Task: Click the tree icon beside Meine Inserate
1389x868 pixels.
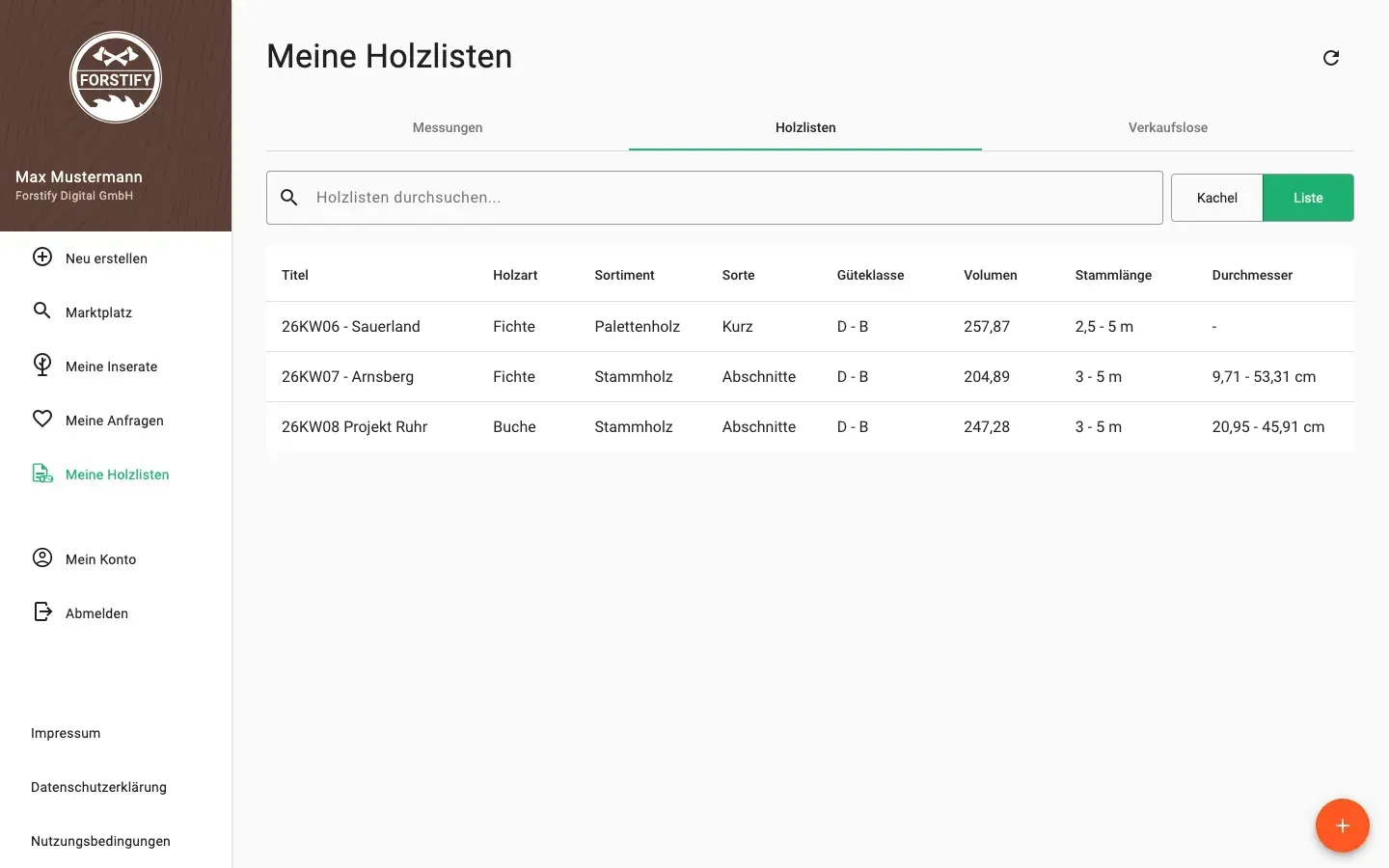Action: tap(42, 365)
